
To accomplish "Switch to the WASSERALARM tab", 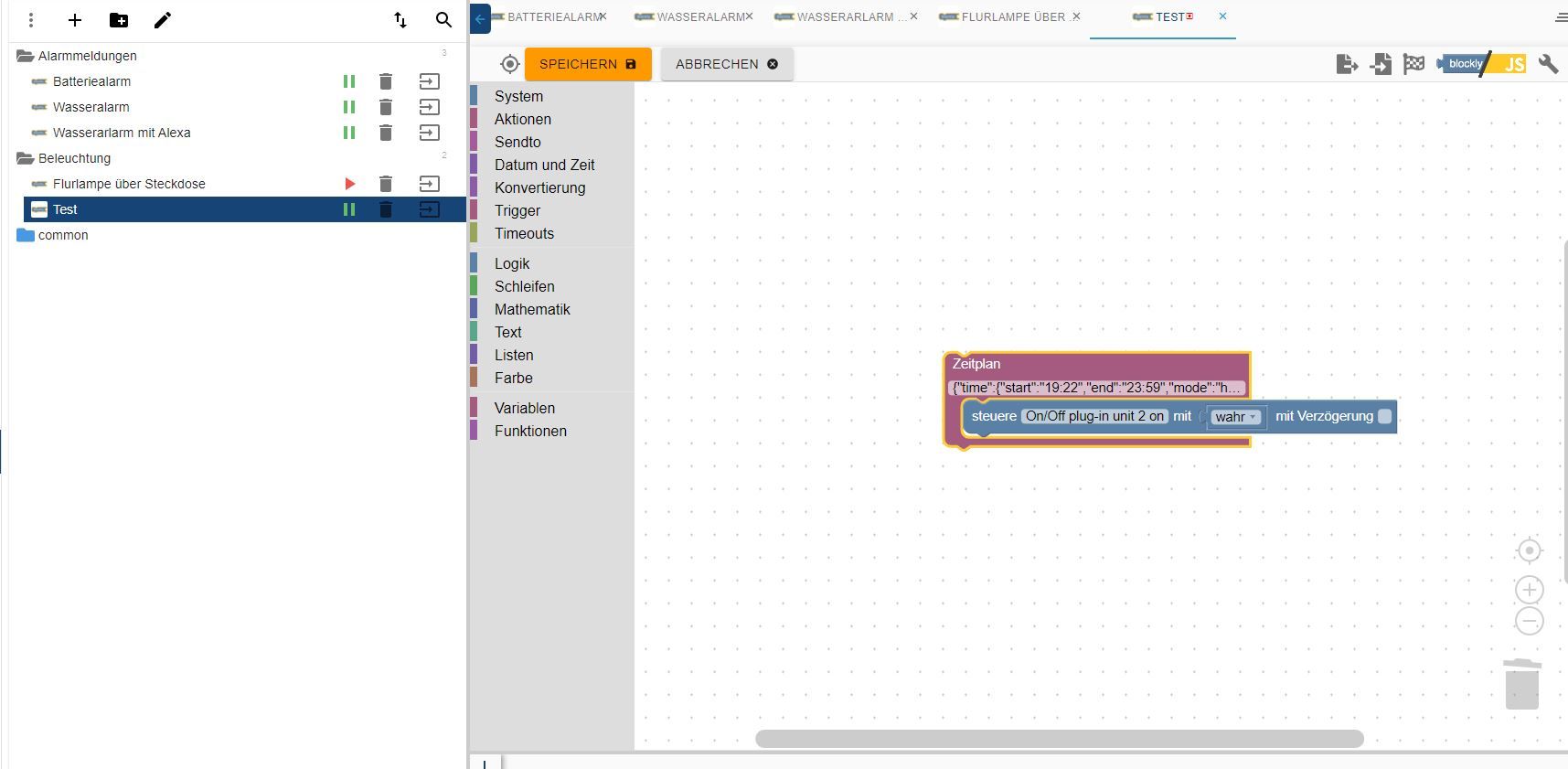I will click(699, 16).
